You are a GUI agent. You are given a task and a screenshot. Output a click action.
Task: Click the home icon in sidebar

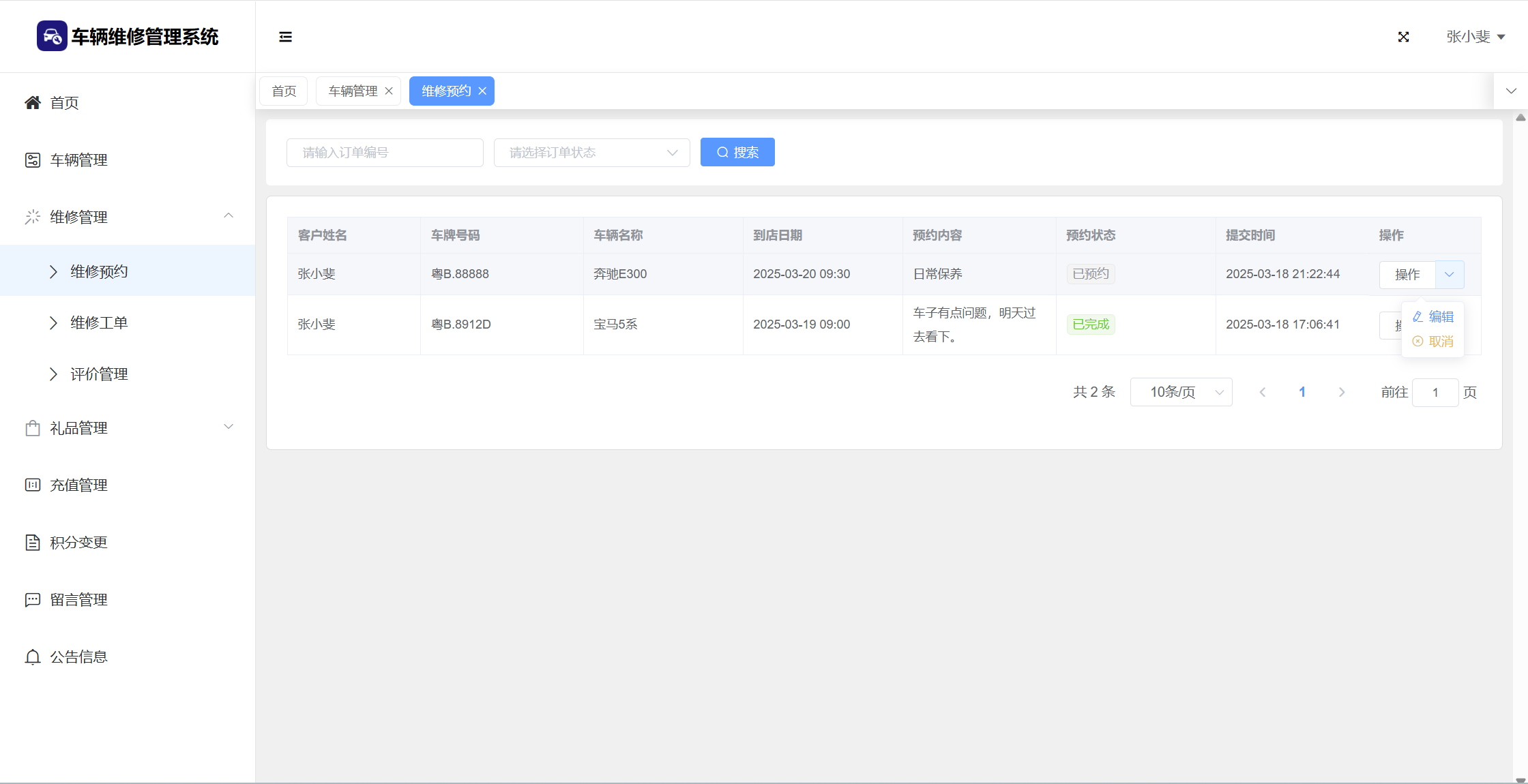click(32, 103)
